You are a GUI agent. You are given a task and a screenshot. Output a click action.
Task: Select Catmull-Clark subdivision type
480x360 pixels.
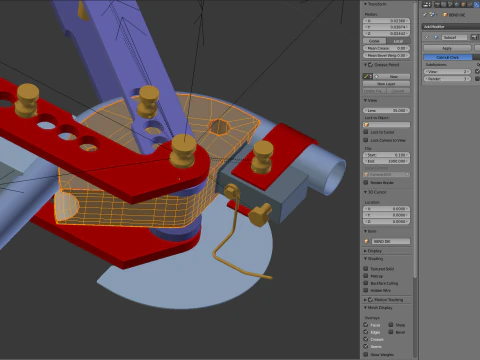[448, 57]
